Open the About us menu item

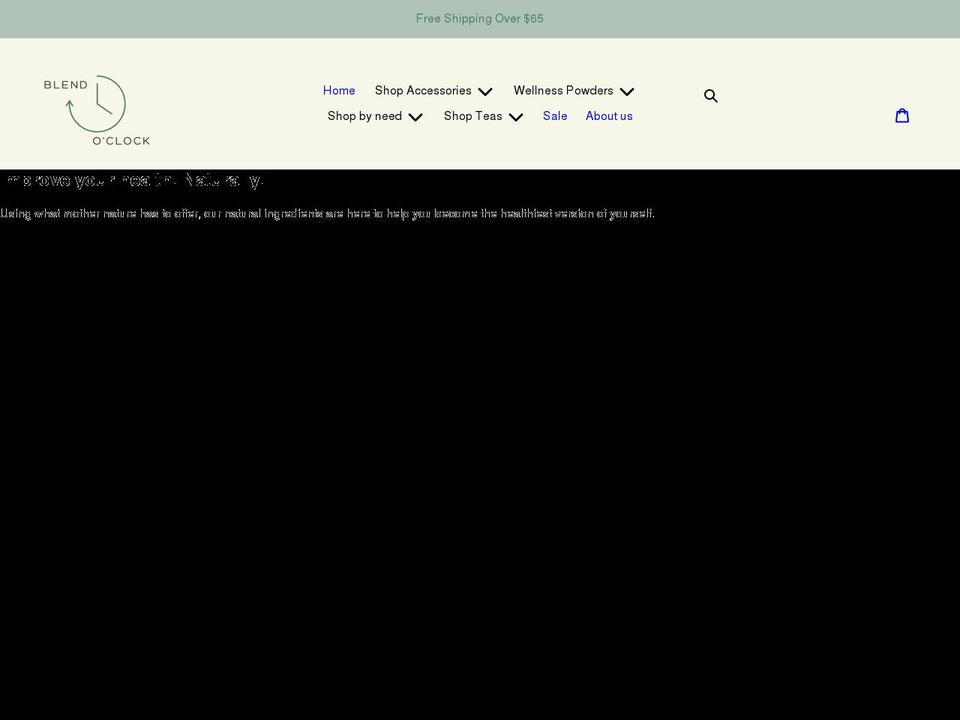(609, 116)
